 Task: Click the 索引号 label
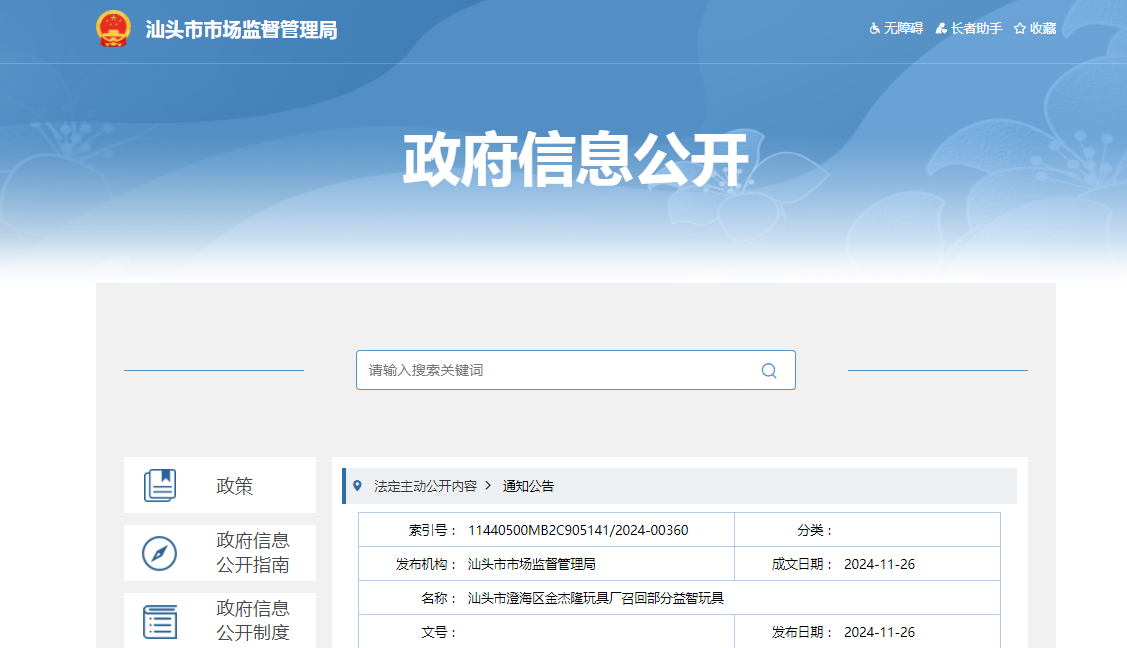pyautogui.click(x=433, y=530)
